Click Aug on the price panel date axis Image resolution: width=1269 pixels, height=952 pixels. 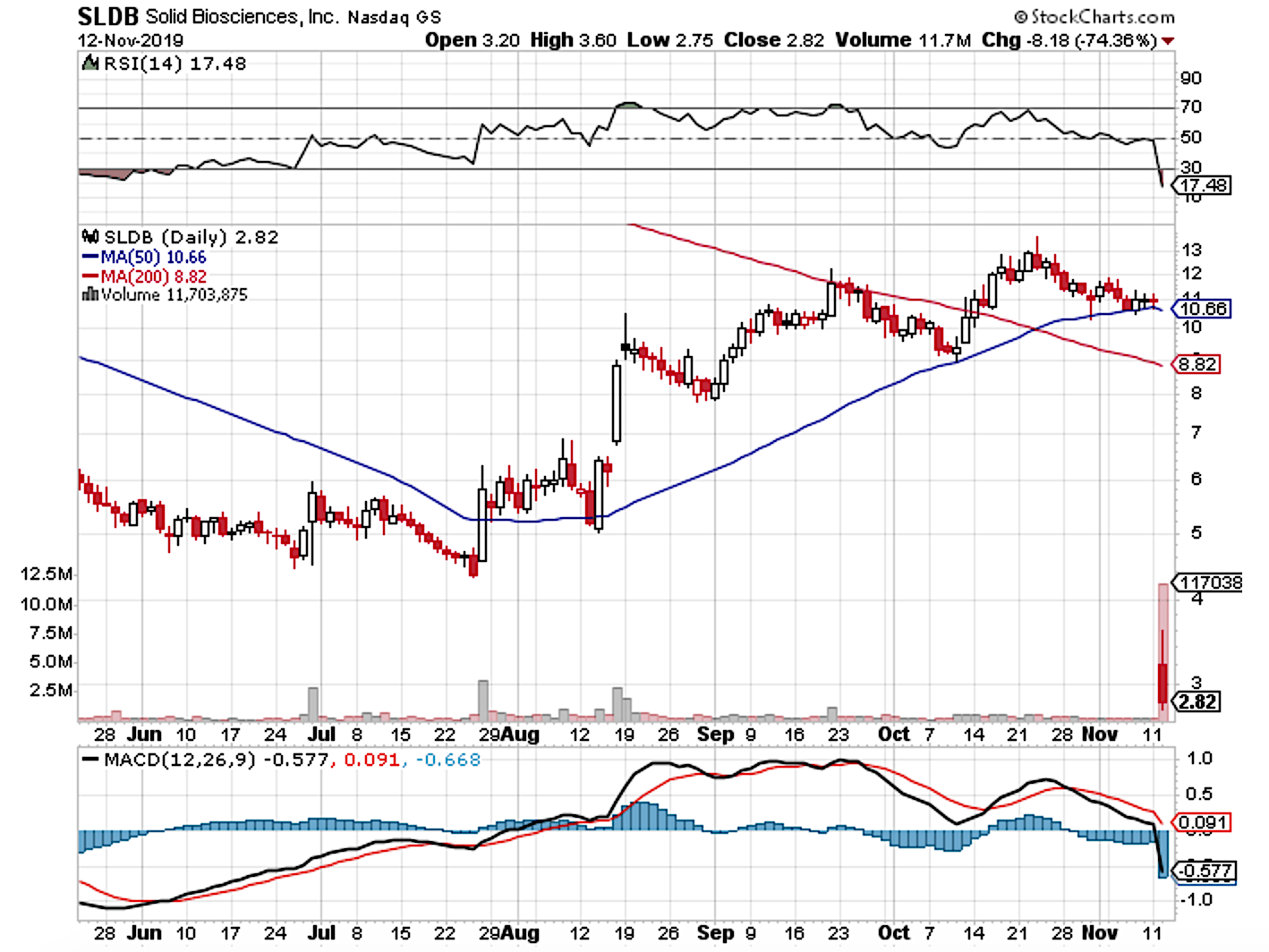(521, 735)
